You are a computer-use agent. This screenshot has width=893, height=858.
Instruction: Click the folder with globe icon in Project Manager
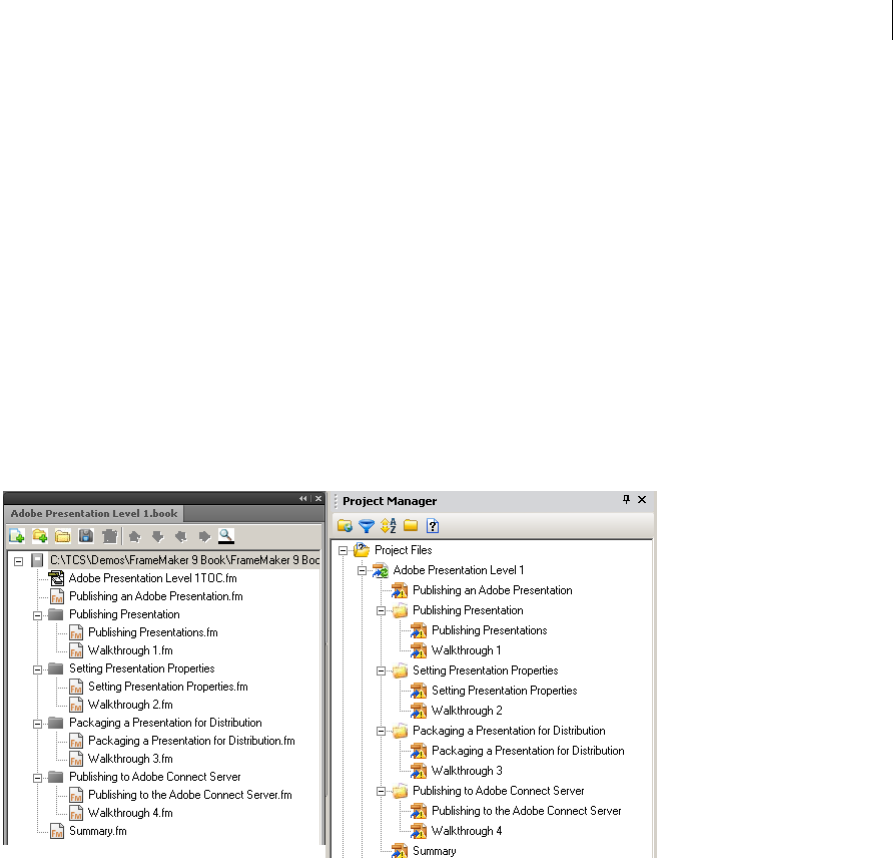click(x=345, y=526)
